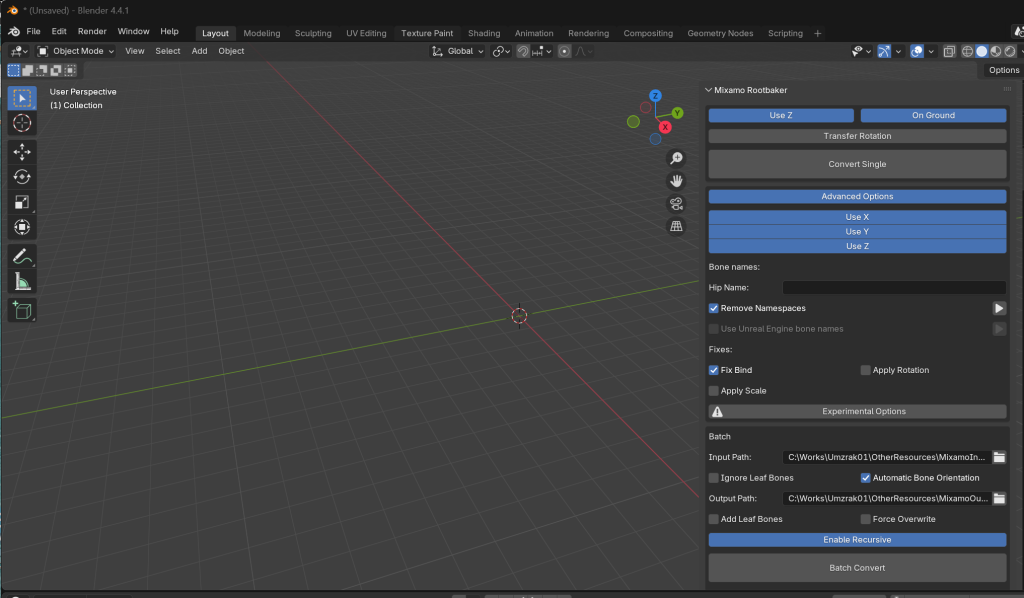The width and height of the screenshot is (1024, 598).
Task: Click the Hip Name input field
Action: click(894, 287)
